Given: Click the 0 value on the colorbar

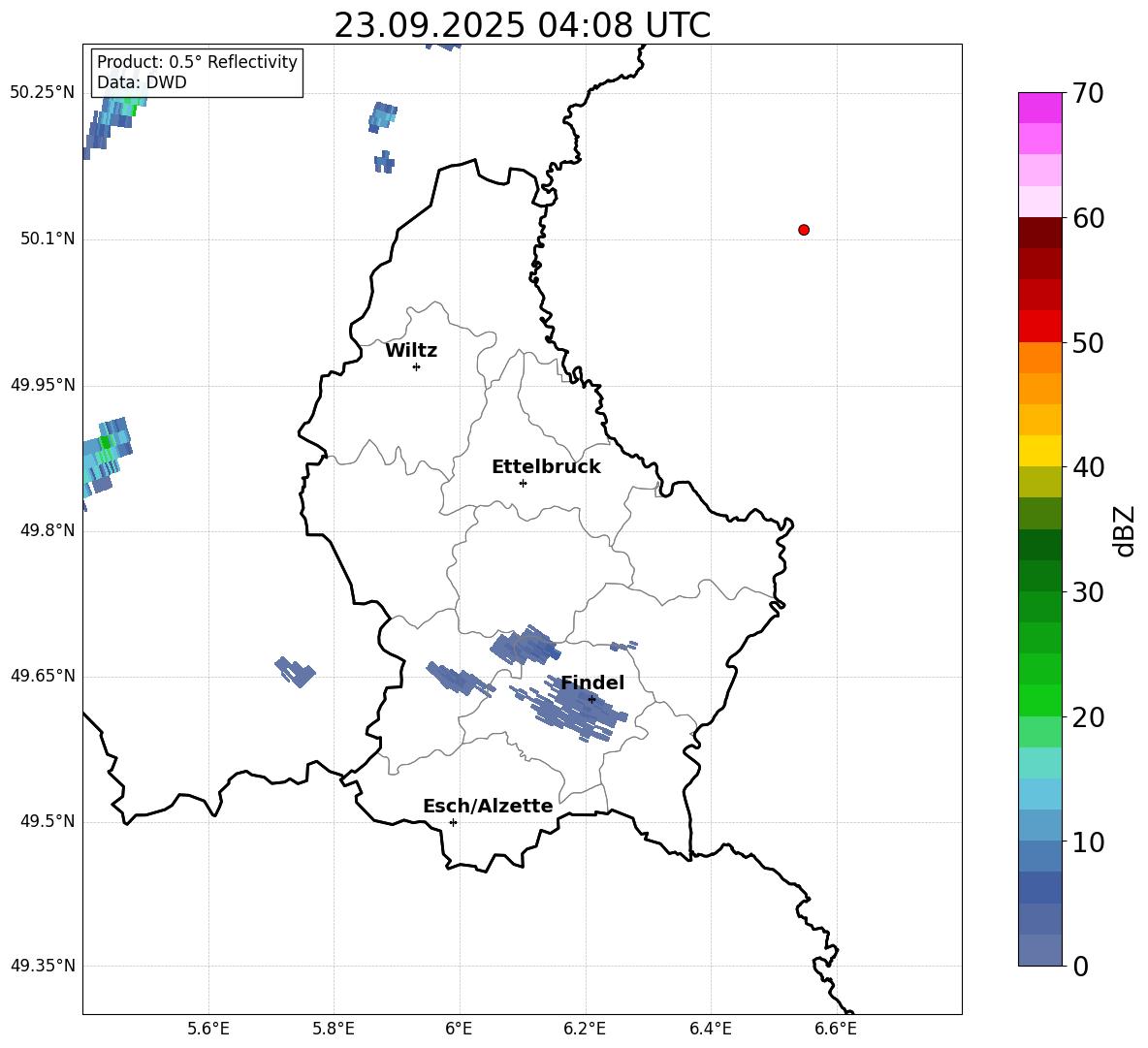Looking at the screenshot, I should pyautogui.click(x=1081, y=966).
